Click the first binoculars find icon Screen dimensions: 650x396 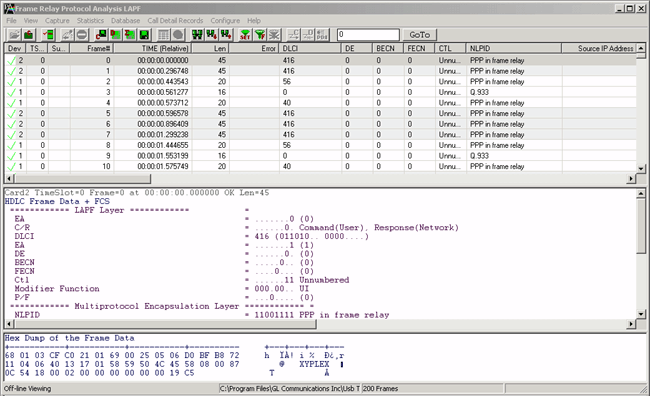point(197,34)
